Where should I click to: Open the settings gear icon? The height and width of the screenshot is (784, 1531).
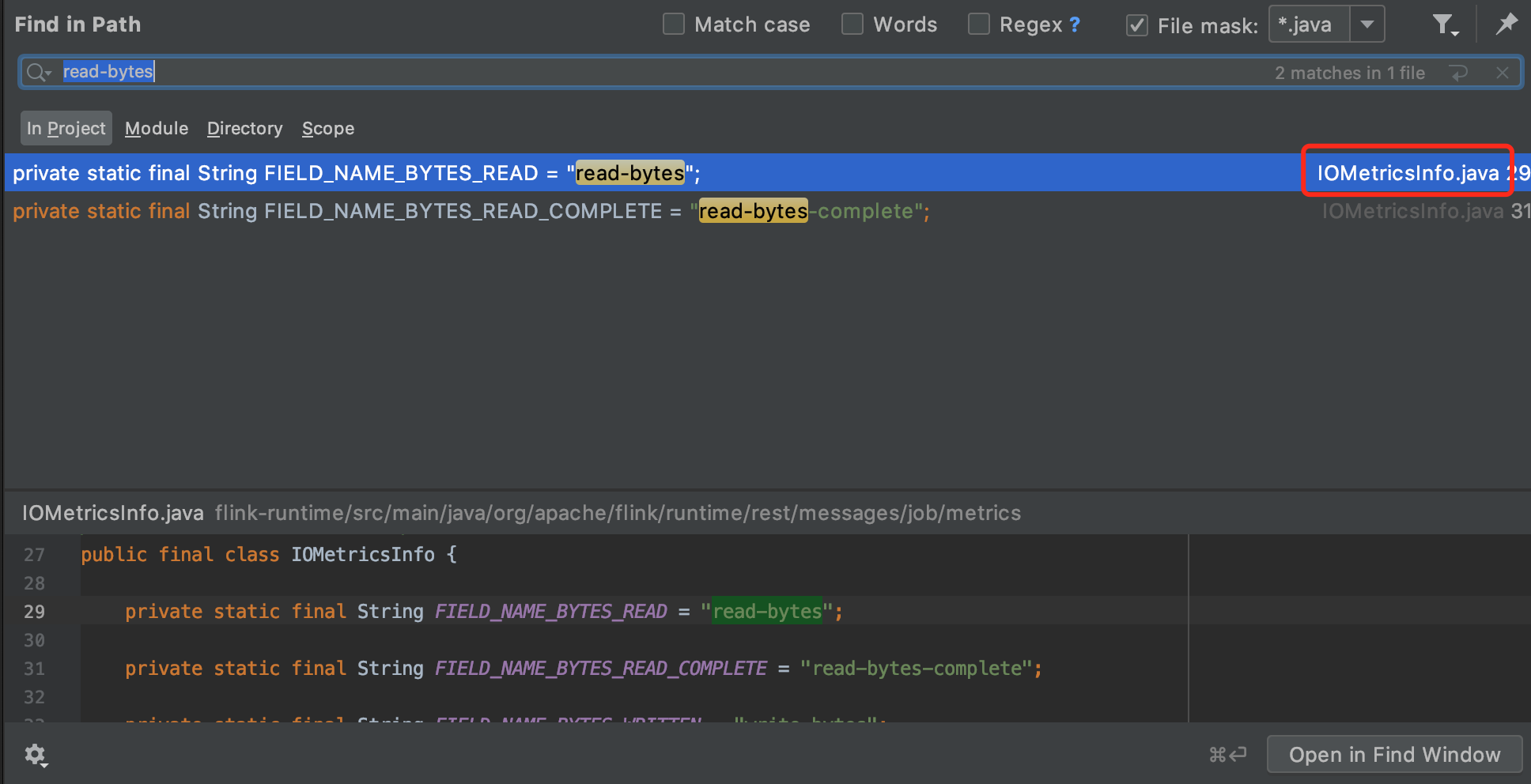click(36, 756)
